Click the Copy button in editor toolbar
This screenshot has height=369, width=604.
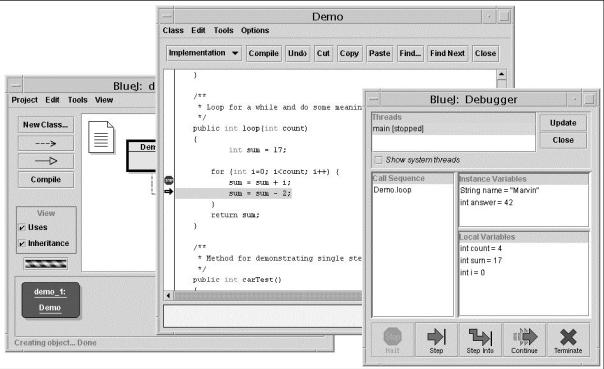click(349, 53)
